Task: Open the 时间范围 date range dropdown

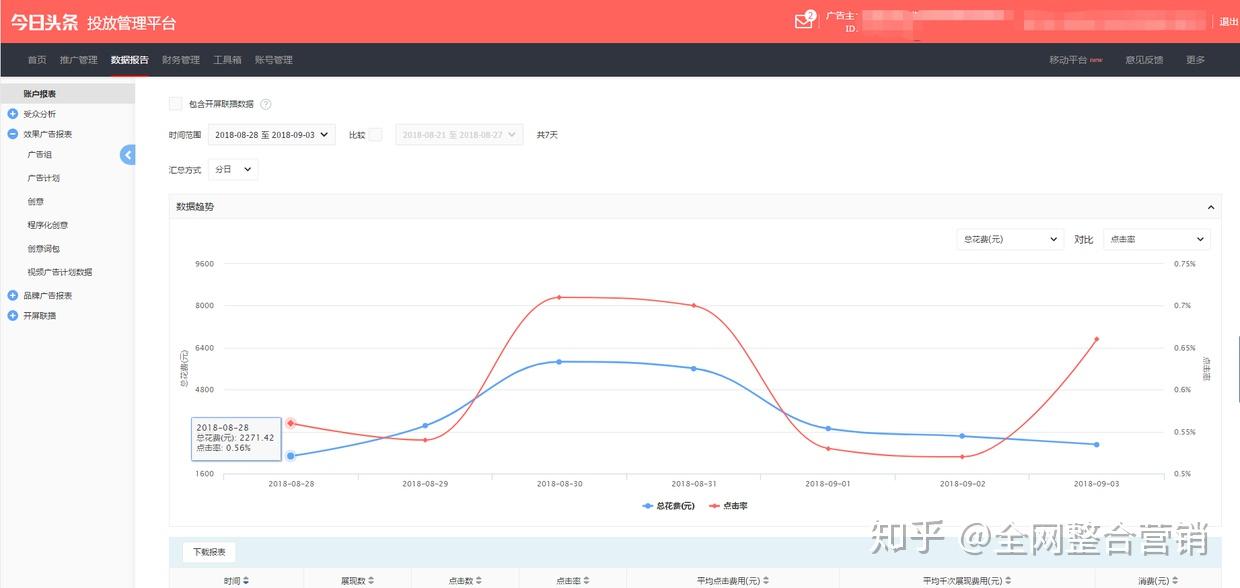Action: pyautogui.click(x=272, y=135)
